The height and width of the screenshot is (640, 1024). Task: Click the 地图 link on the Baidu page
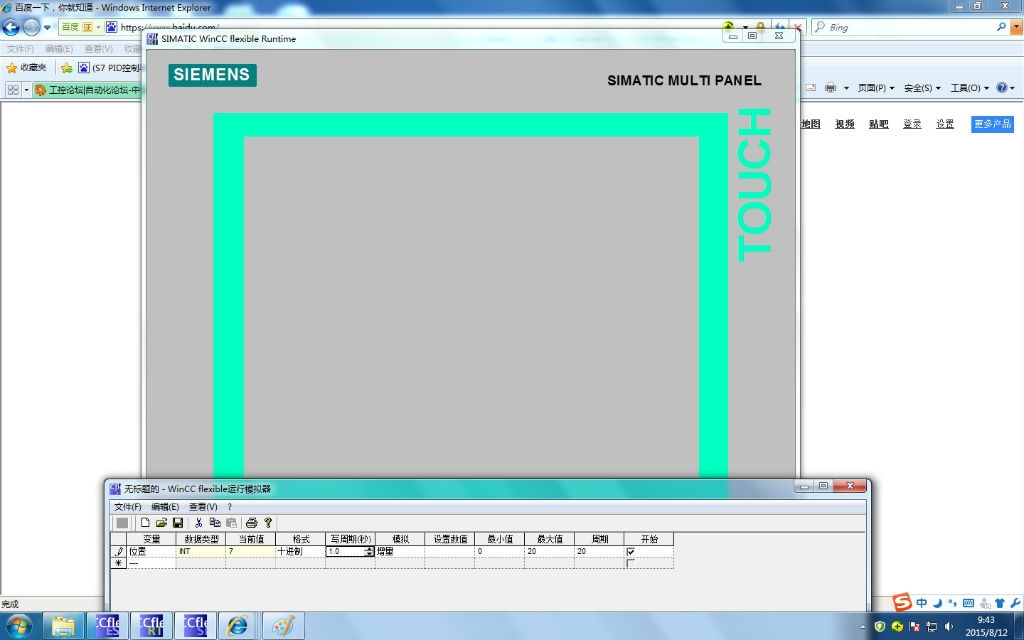click(810, 123)
